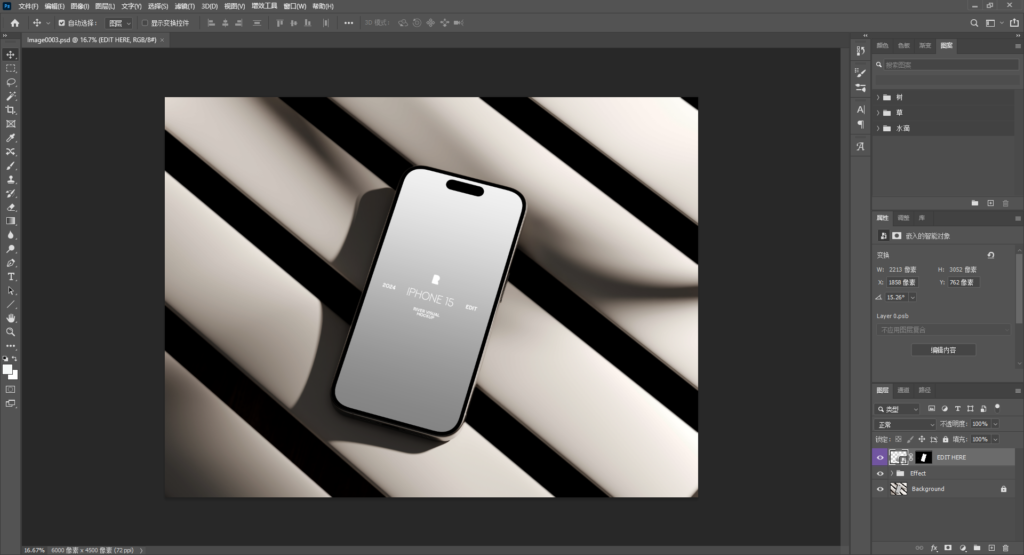Click the EDIT HERE layer mask thumbnail

[x=923, y=458]
